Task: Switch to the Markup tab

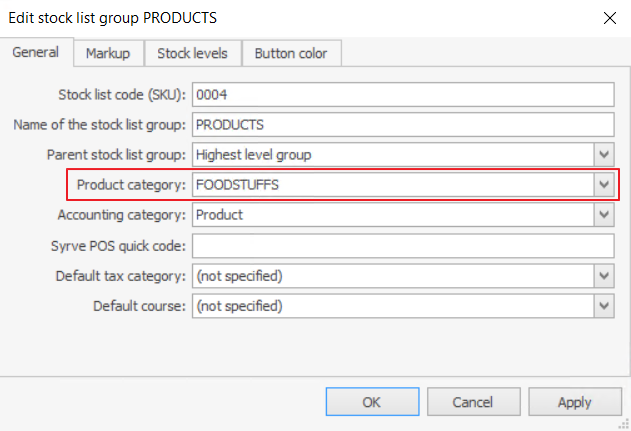Action: tap(108, 53)
